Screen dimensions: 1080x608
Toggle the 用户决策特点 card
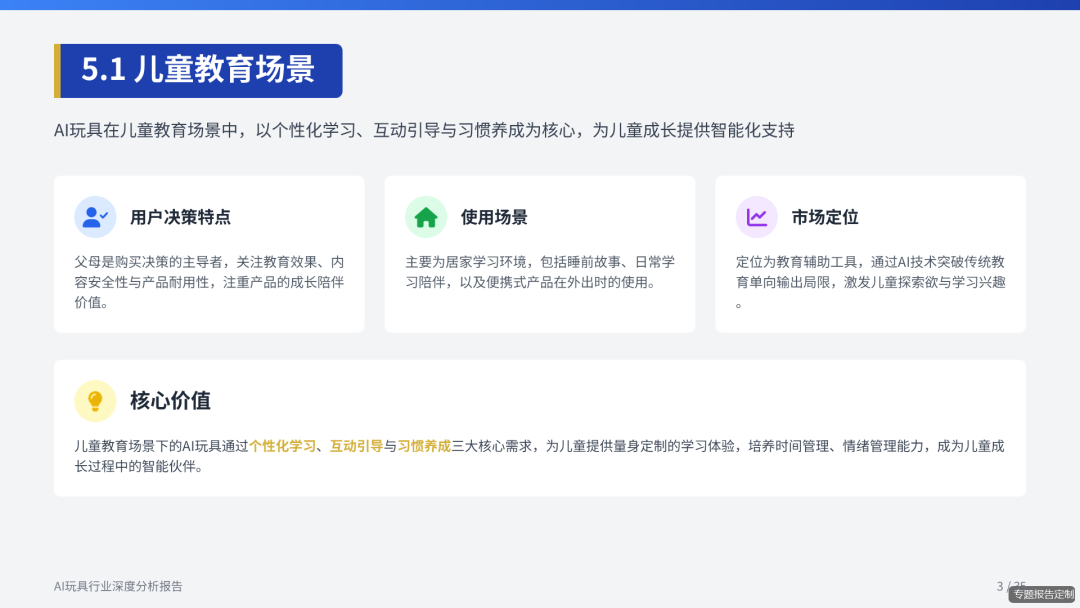coord(209,253)
